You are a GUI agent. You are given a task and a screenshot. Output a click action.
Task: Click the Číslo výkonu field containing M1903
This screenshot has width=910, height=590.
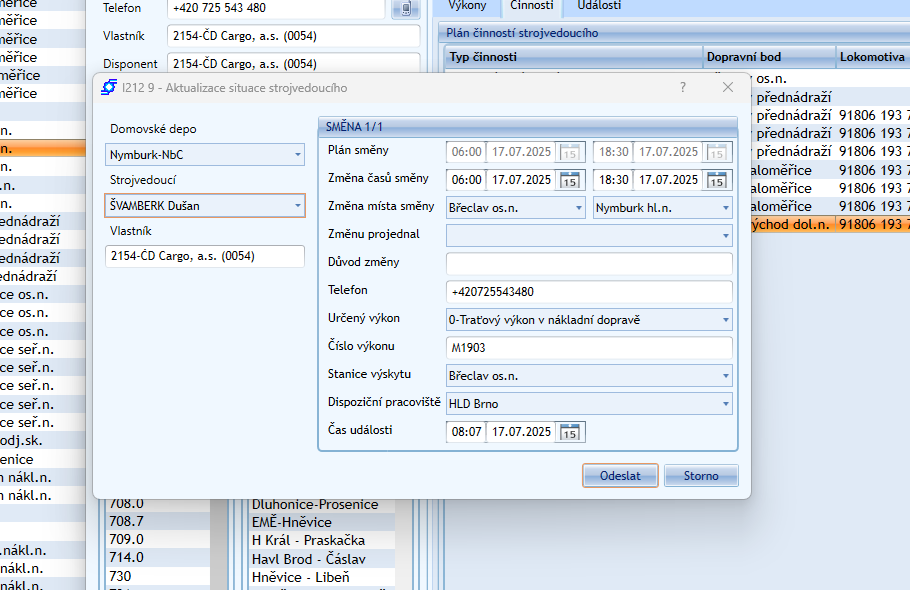point(589,348)
